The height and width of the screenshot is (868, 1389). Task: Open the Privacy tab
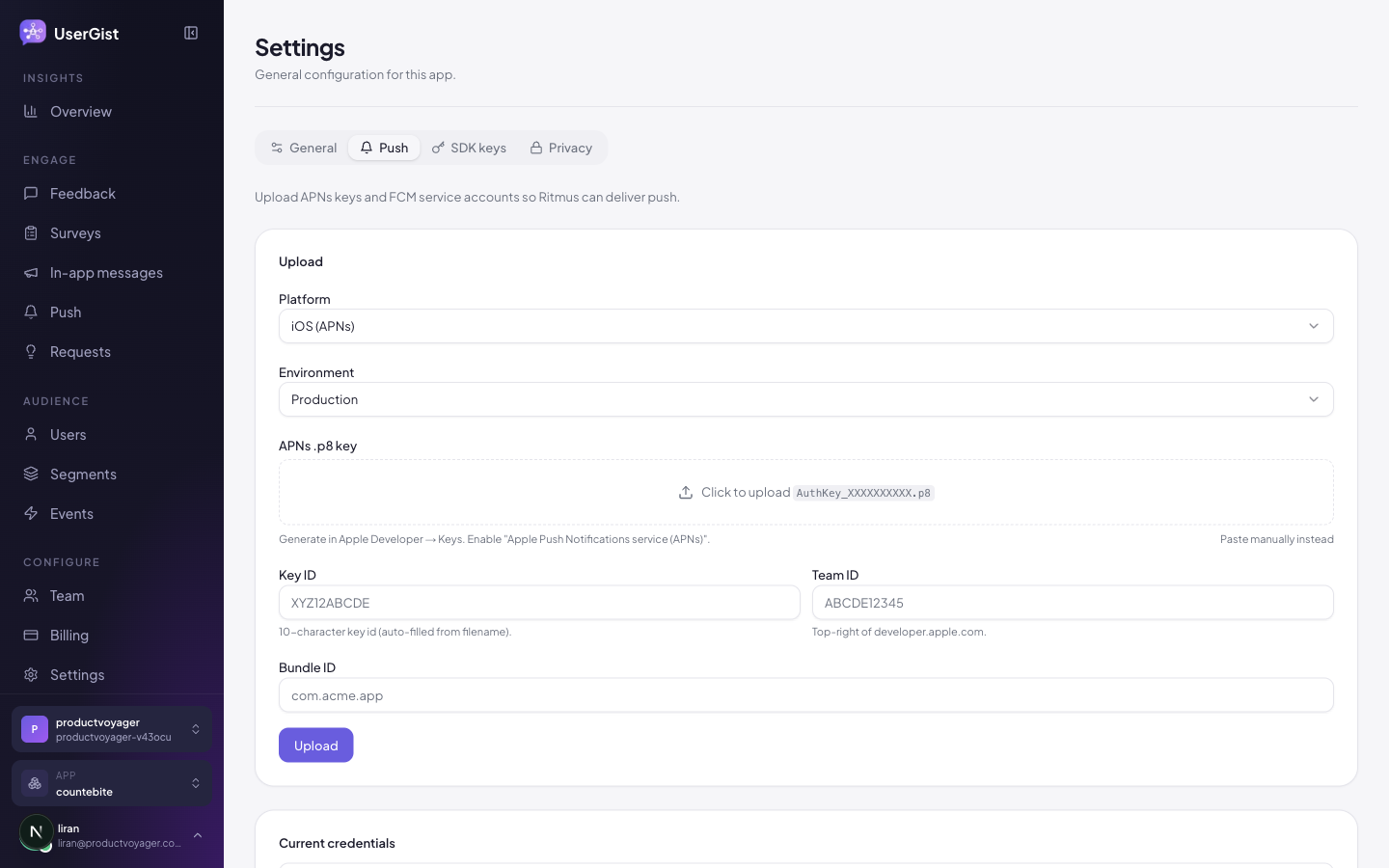tap(560, 148)
